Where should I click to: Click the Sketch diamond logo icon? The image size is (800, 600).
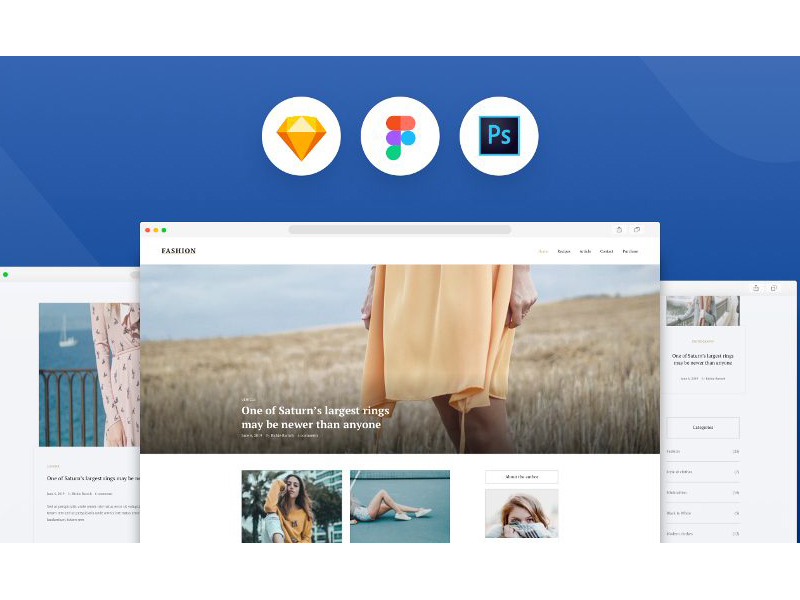point(301,138)
